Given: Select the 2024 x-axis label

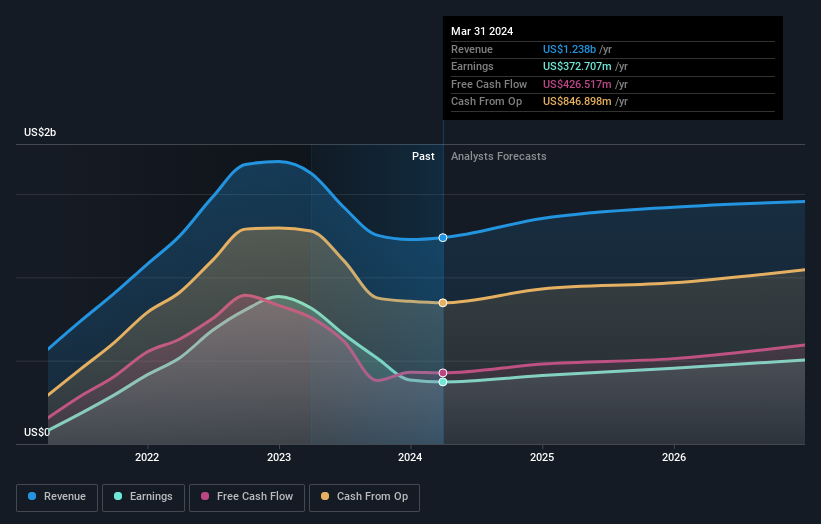Looking at the screenshot, I should coord(410,457).
